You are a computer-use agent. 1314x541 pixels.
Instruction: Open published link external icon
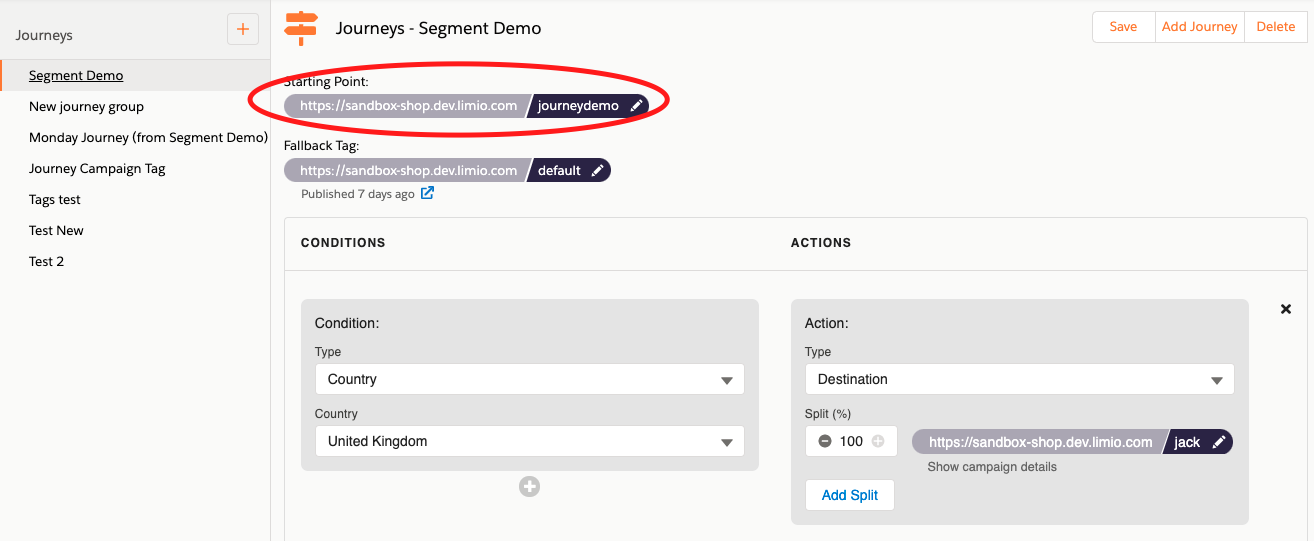(x=427, y=193)
